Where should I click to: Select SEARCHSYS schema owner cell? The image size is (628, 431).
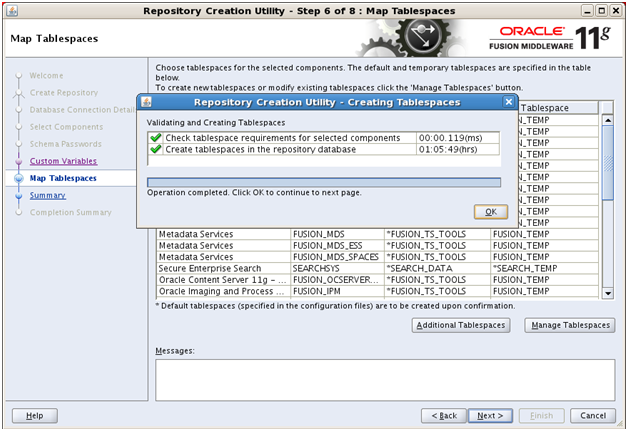tap(337, 268)
